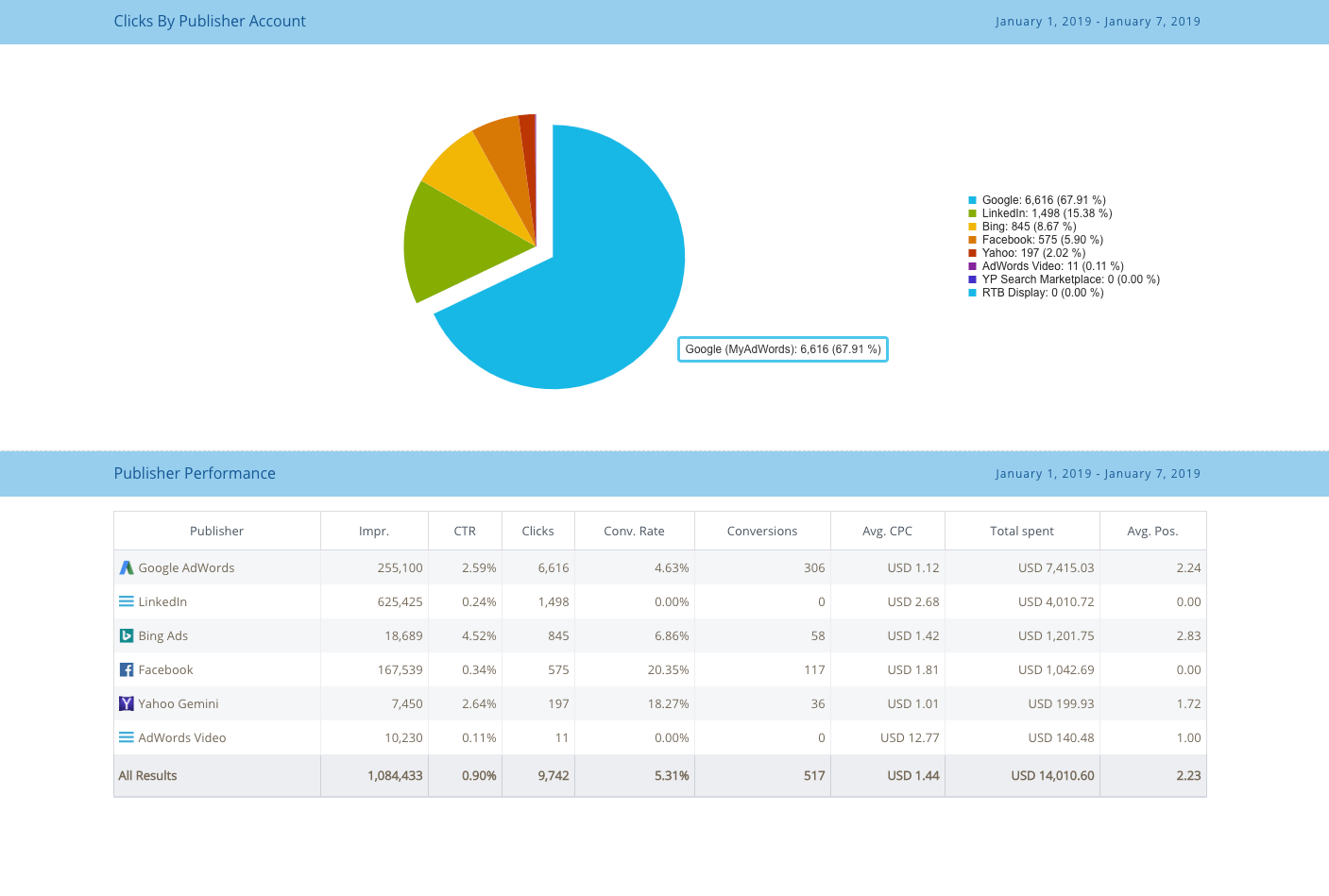The image size is (1329, 896).
Task: Select the Bing Ads publisher name
Action: pyautogui.click(x=163, y=635)
